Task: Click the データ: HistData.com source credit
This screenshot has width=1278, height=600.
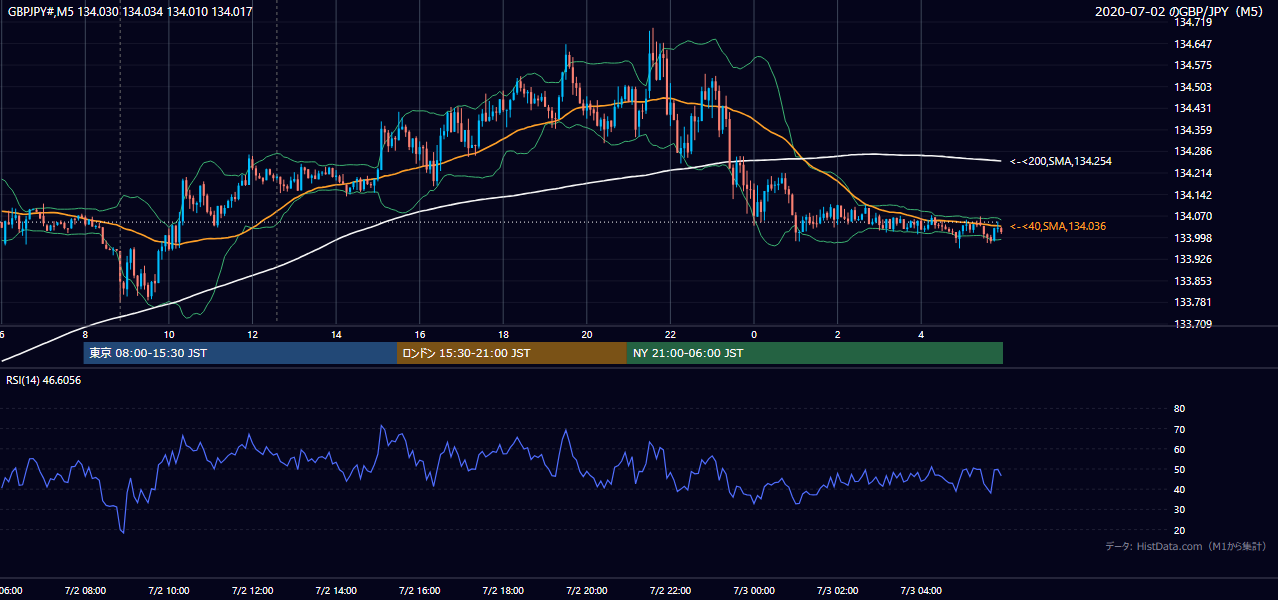Action: pos(1185,546)
